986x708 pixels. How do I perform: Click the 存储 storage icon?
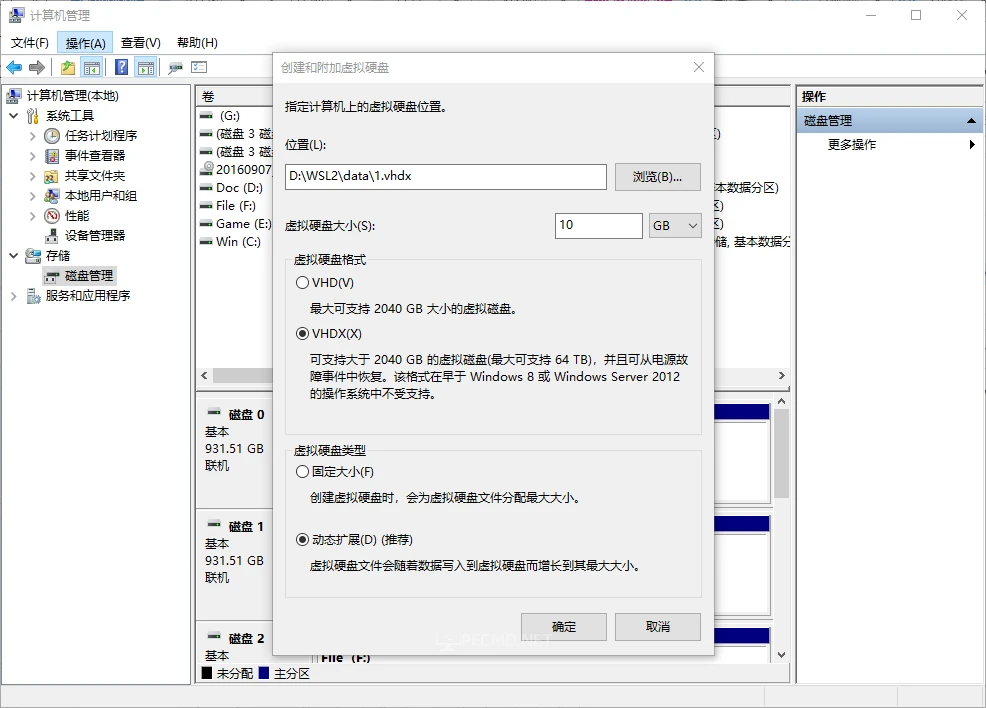[33, 256]
